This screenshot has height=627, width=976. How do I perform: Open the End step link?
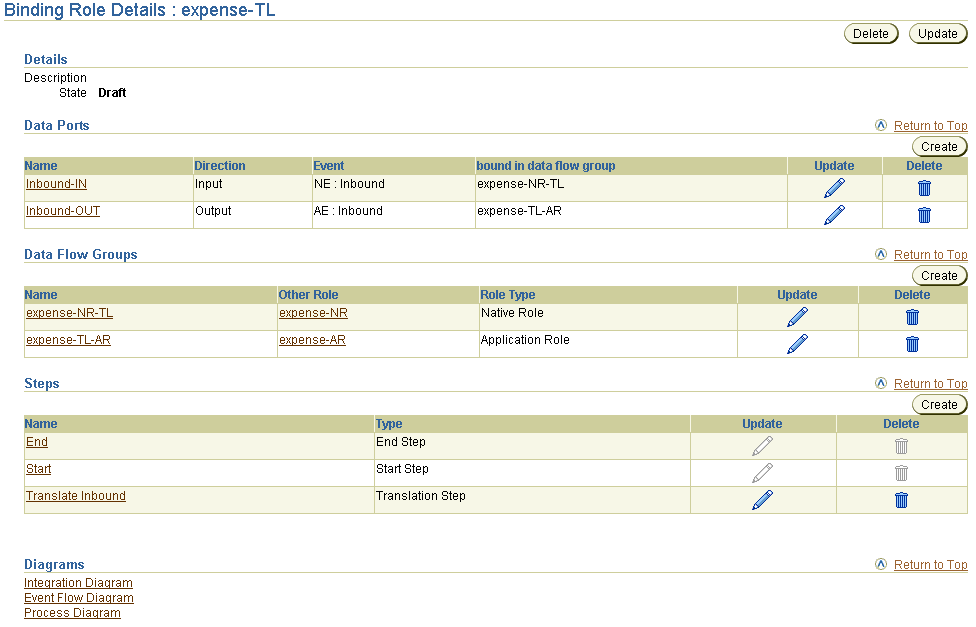click(x=37, y=441)
